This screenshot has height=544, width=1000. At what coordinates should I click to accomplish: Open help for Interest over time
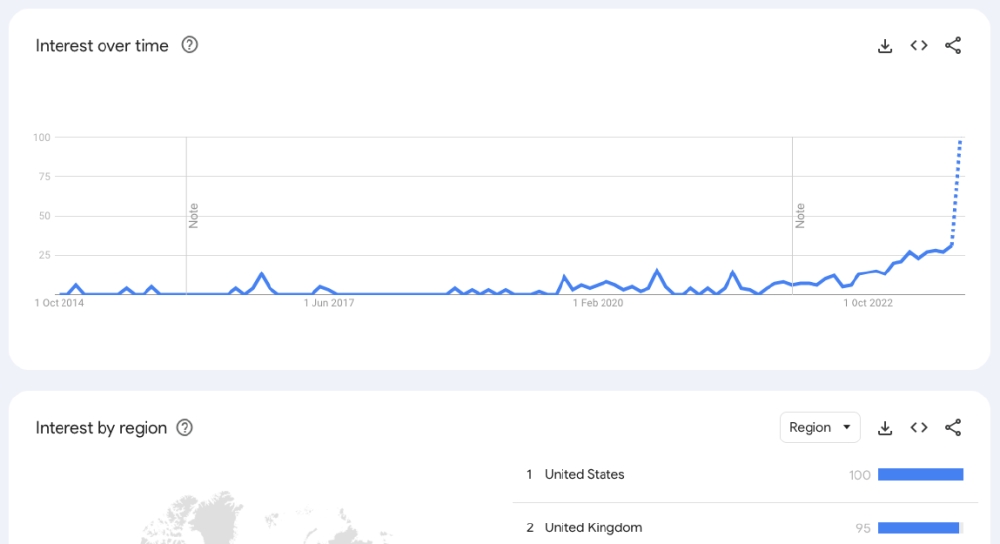click(190, 45)
